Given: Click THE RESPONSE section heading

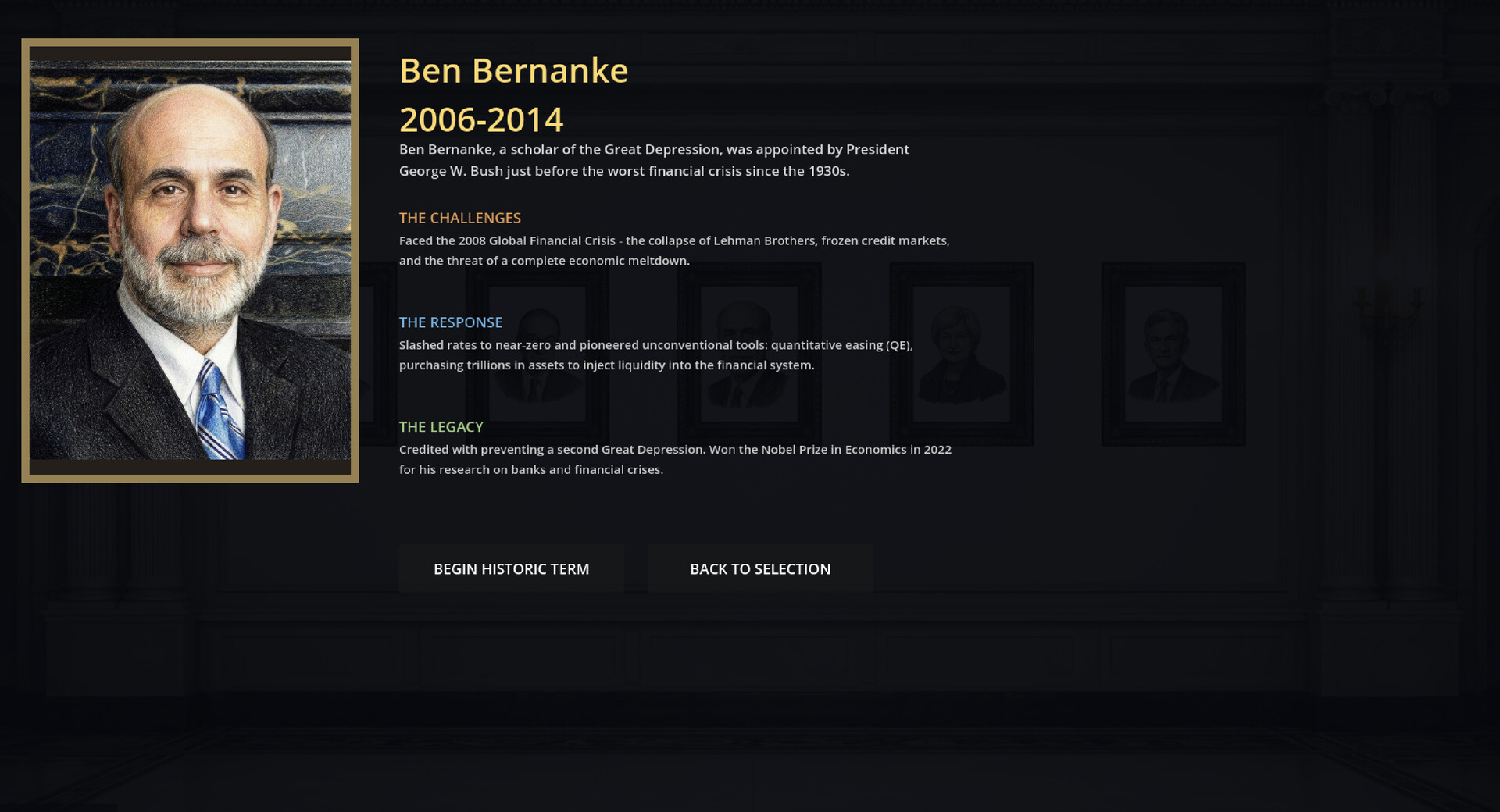Looking at the screenshot, I should (450, 322).
